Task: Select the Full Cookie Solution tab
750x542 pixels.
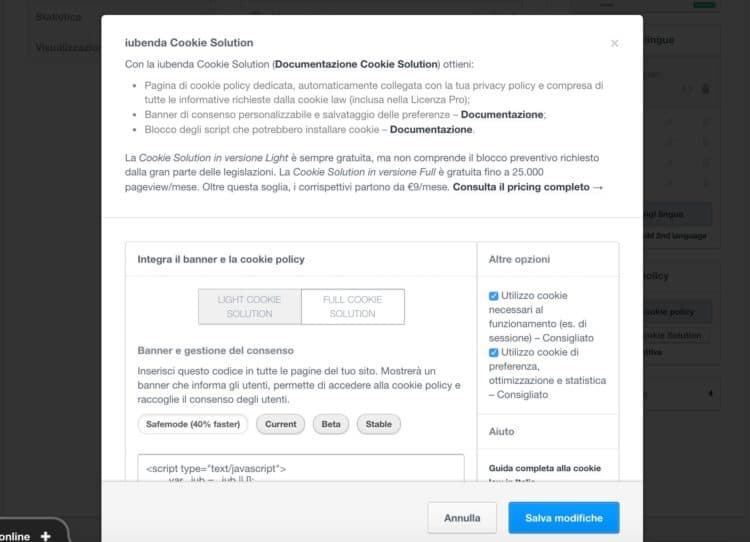Action: (353, 307)
